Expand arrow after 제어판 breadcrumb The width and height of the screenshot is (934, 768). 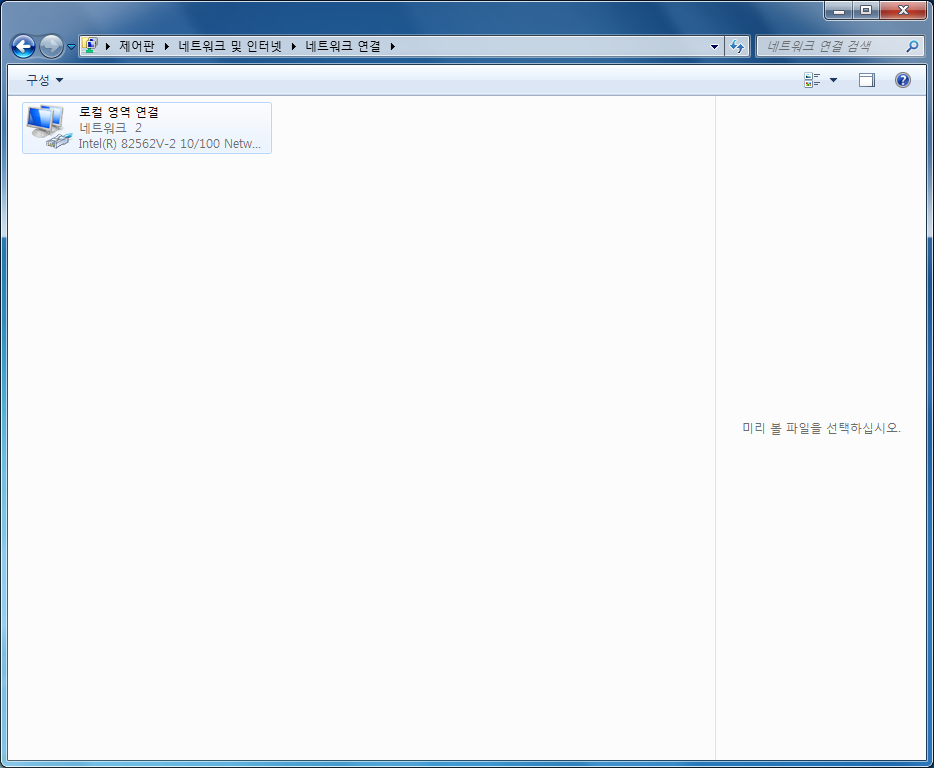pyautogui.click(x=167, y=46)
